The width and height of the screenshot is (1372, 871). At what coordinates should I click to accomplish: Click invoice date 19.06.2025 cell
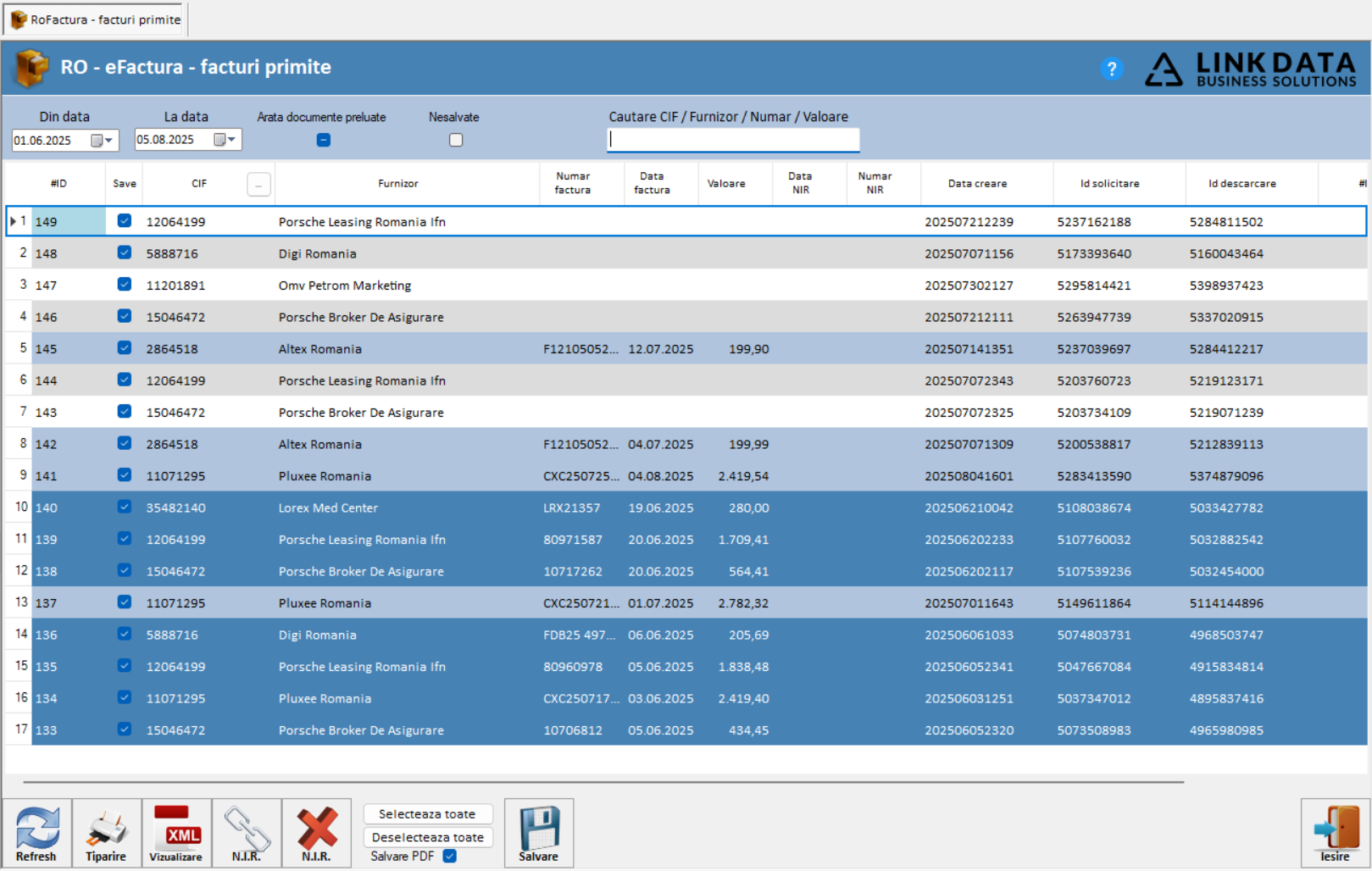tap(660, 508)
